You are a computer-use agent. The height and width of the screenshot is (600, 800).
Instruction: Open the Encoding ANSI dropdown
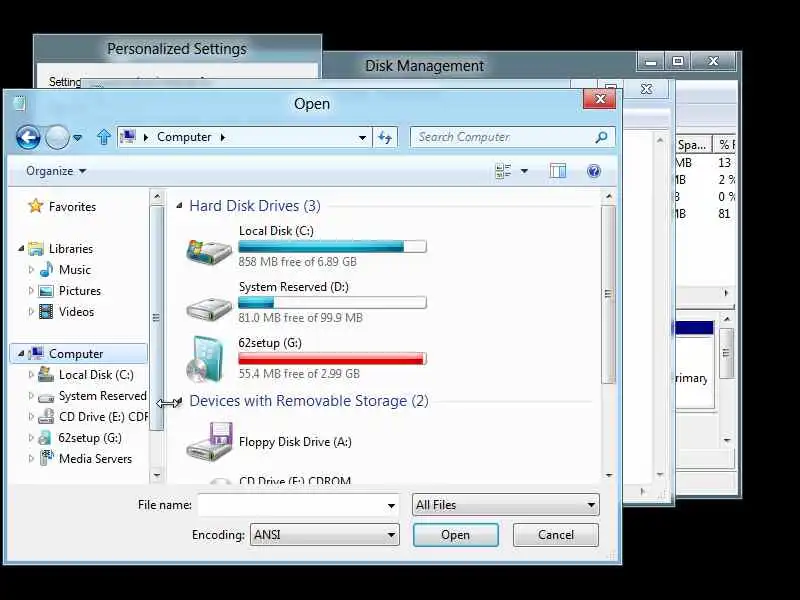[324, 535]
